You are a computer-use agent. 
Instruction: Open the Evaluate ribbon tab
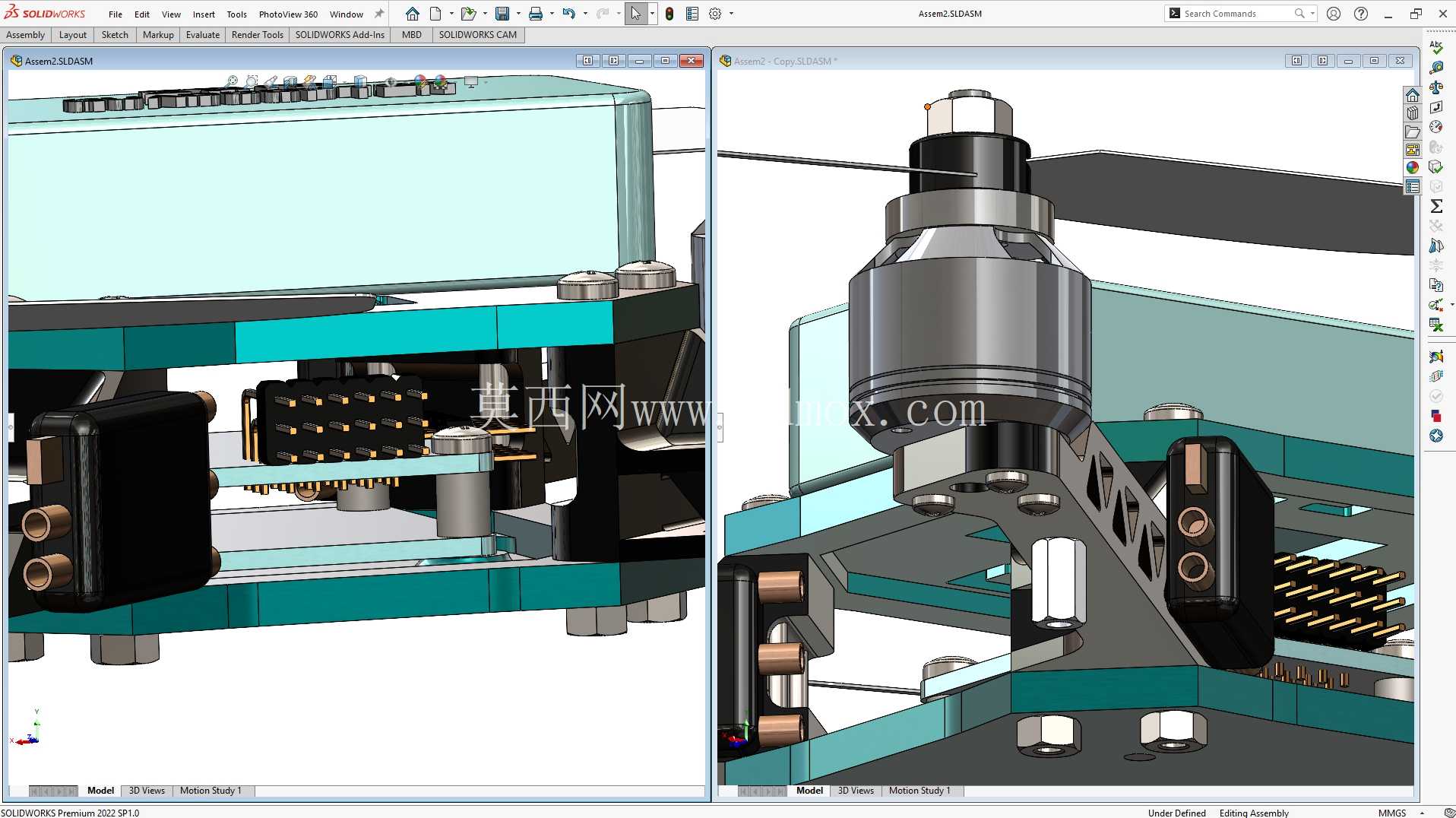pos(203,35)
